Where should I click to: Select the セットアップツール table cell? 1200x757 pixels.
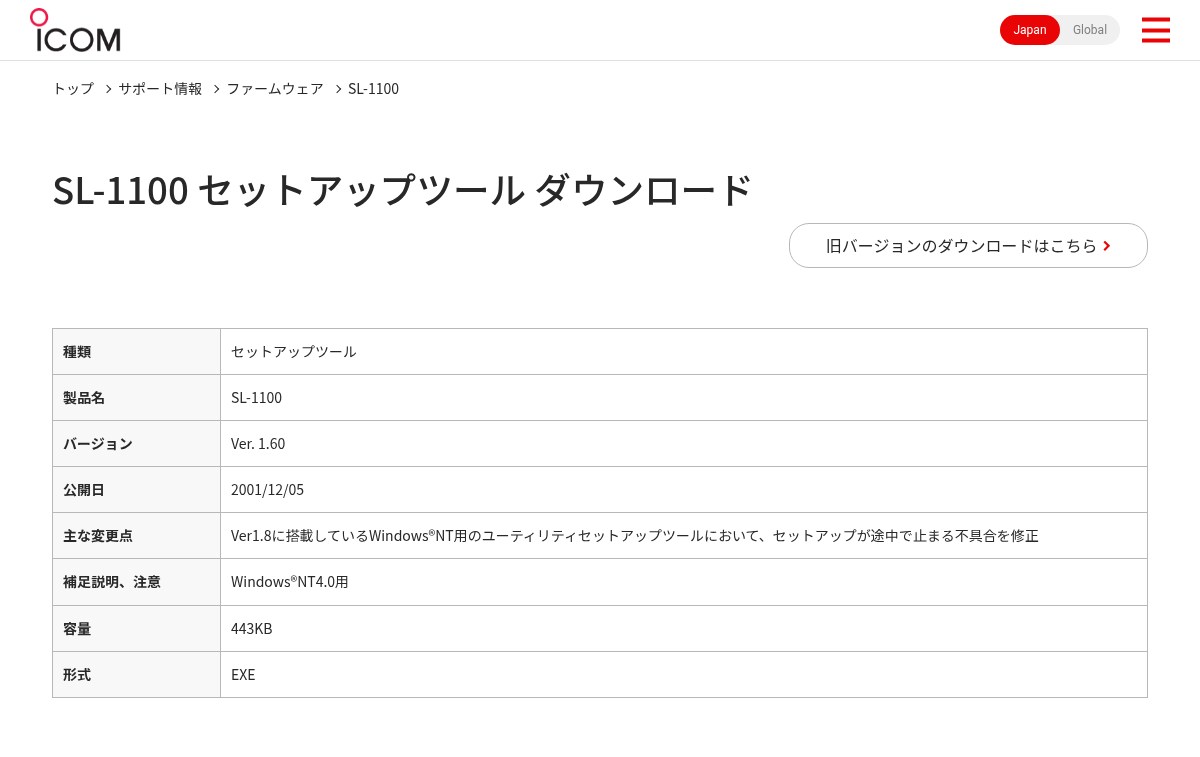[684, 352]
